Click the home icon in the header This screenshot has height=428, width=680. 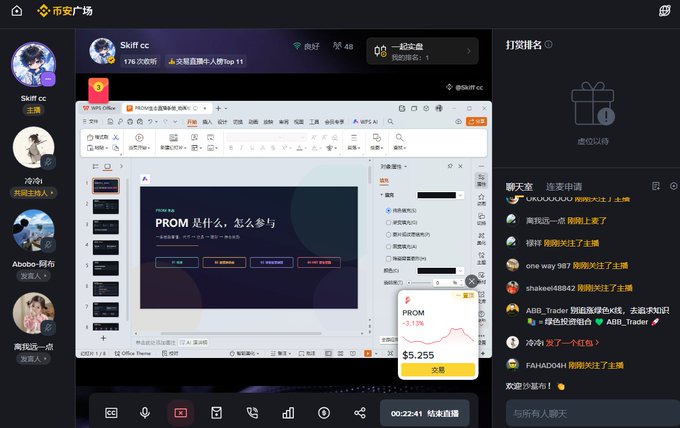(16, 10)
